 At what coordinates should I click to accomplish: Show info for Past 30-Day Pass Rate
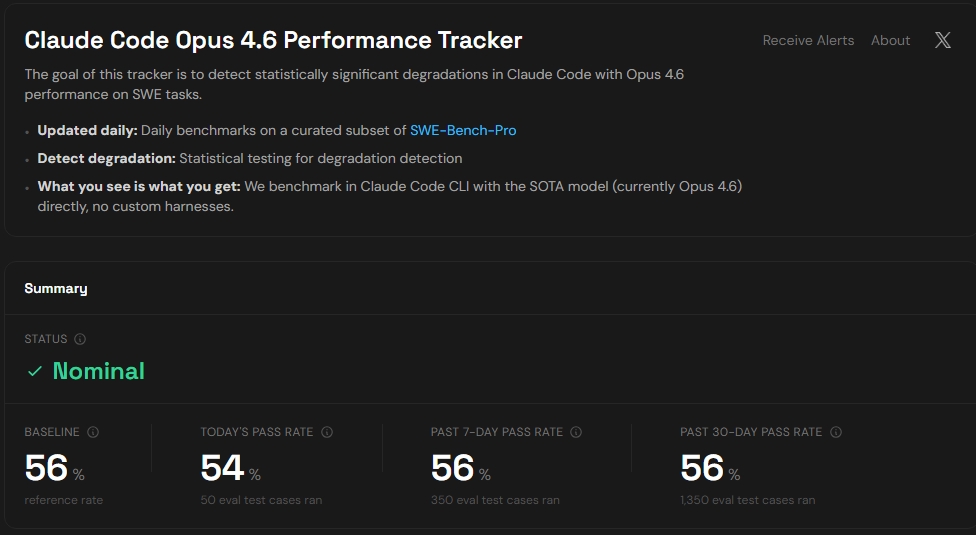coord(836,432)
